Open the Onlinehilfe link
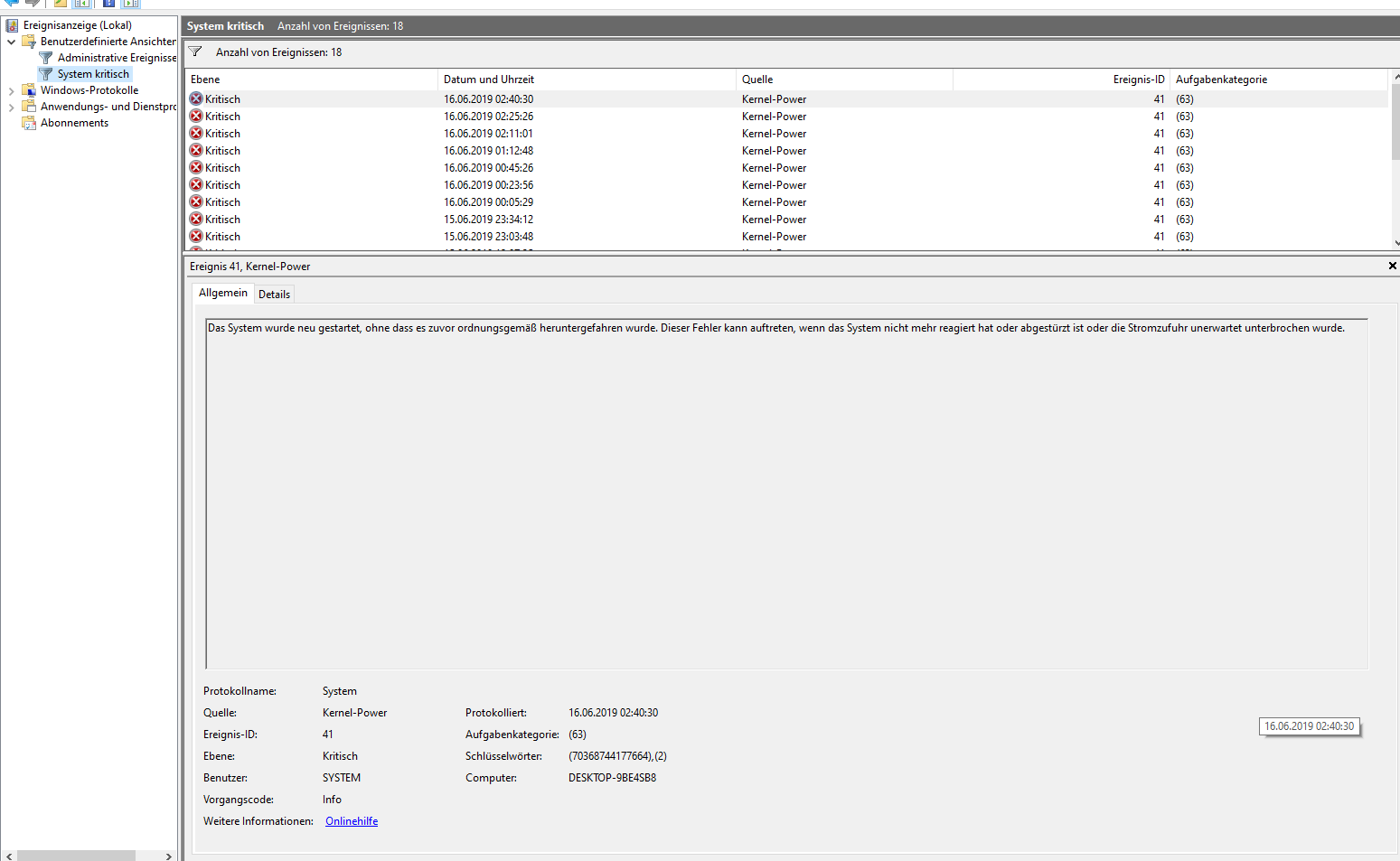1400x861 pixels. [x=352, y=821]
